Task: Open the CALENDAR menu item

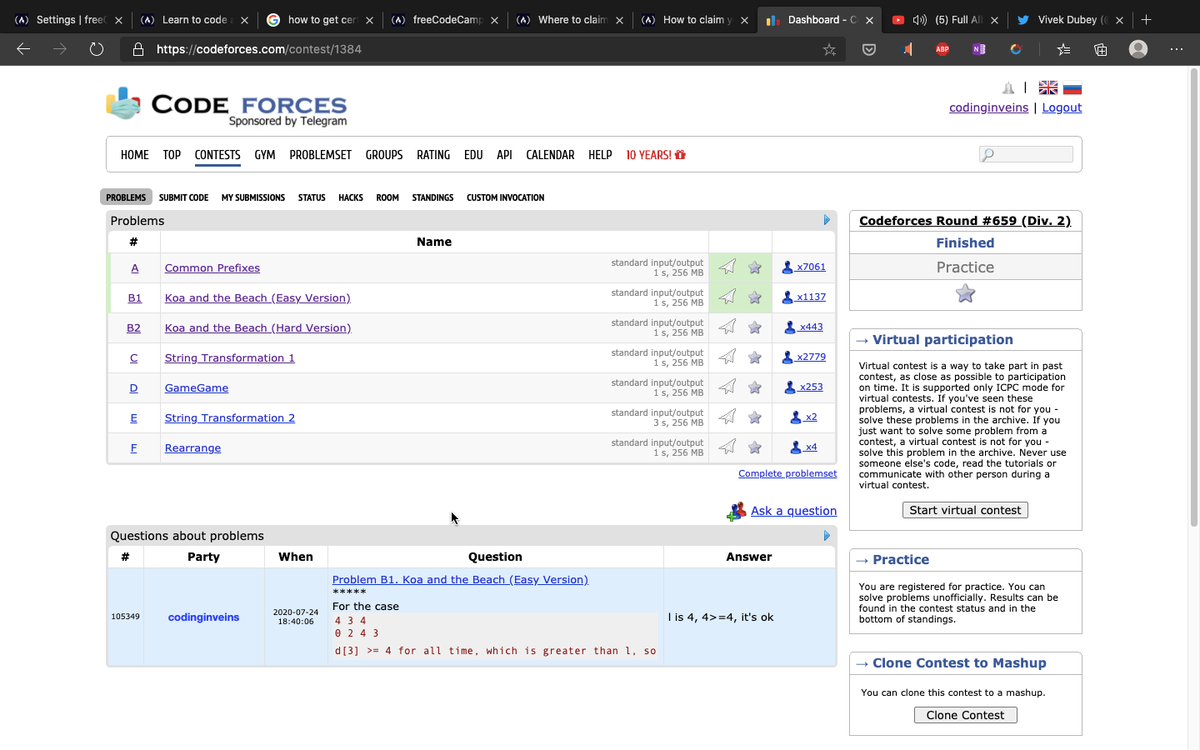Action: 550,155
